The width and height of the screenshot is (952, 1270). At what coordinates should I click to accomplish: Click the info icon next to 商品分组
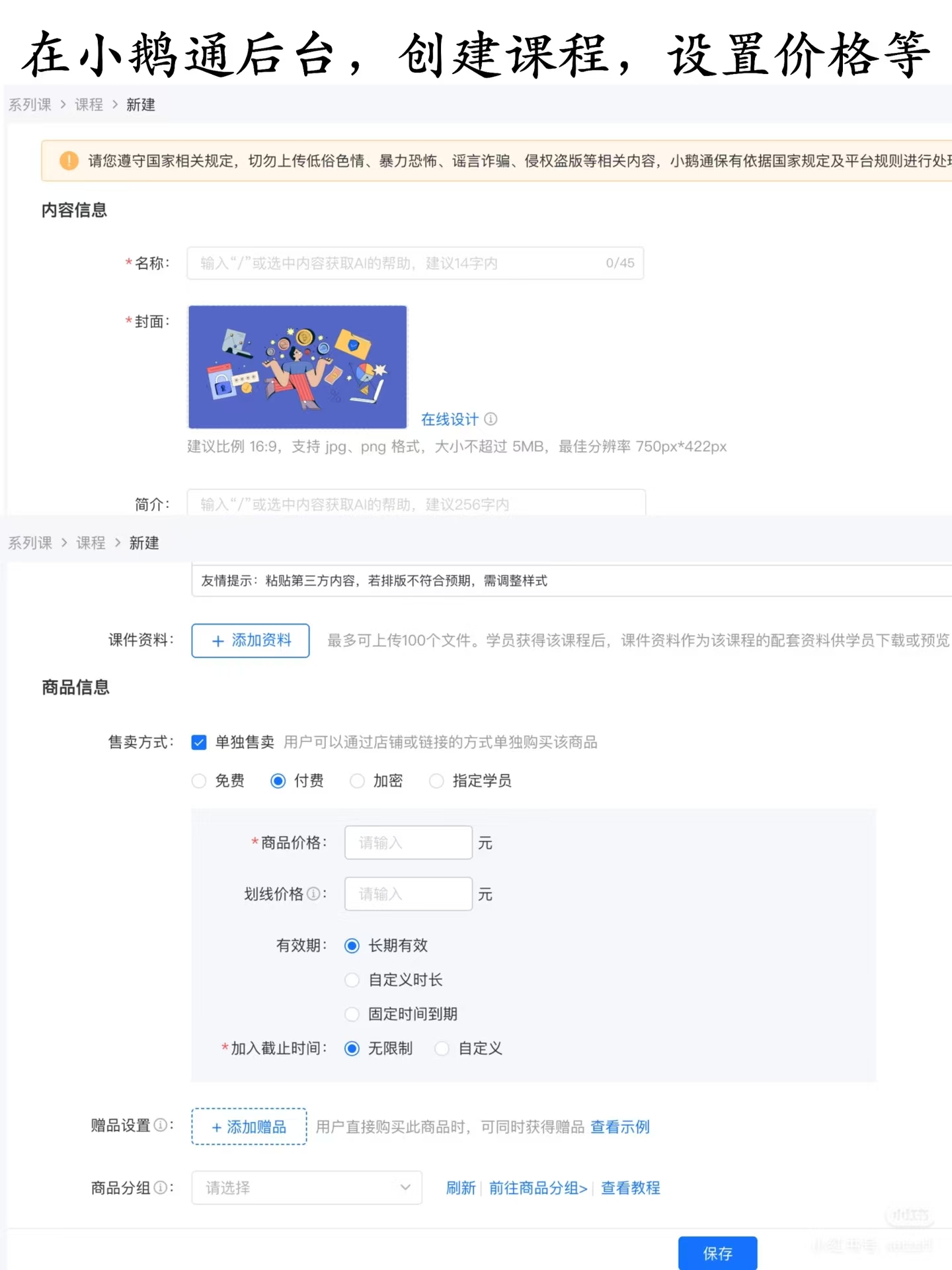coord(161,1187)
